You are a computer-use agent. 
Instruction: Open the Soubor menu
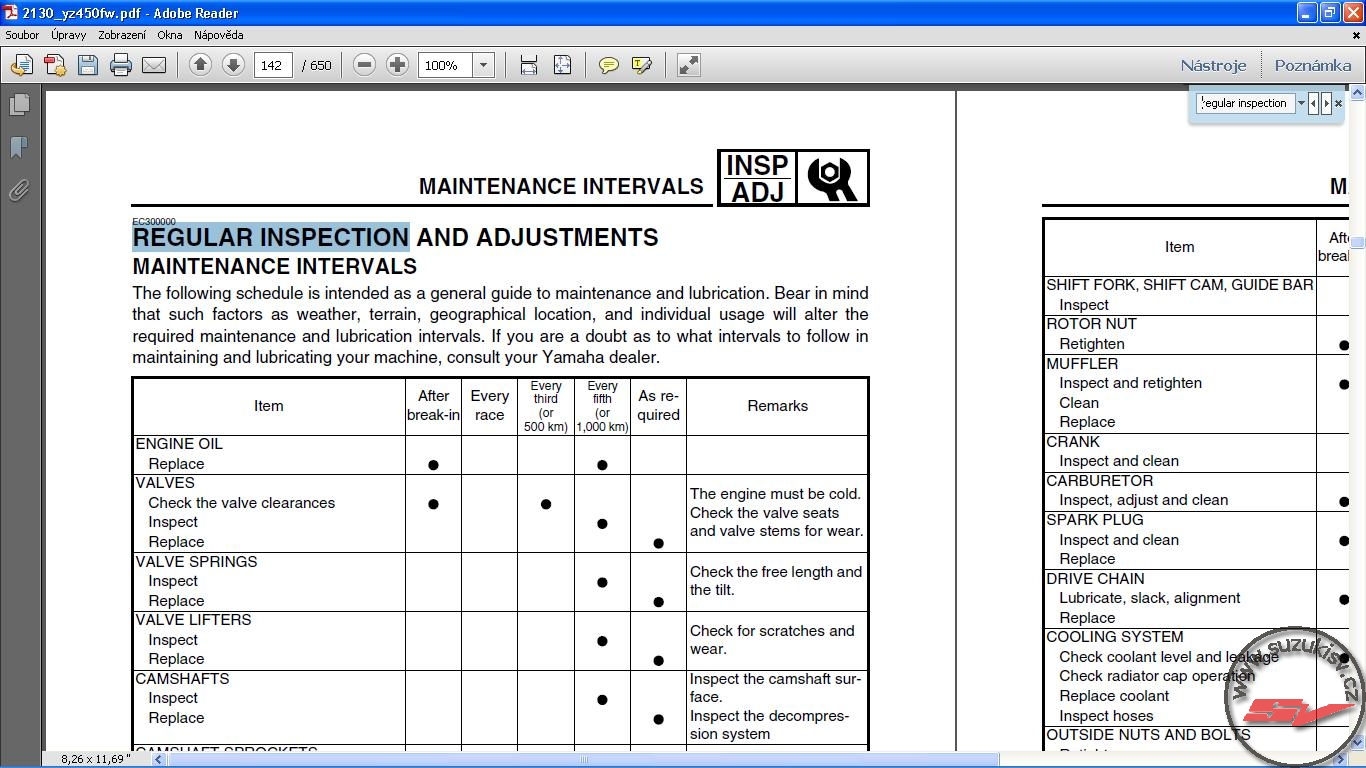[22, 35]
